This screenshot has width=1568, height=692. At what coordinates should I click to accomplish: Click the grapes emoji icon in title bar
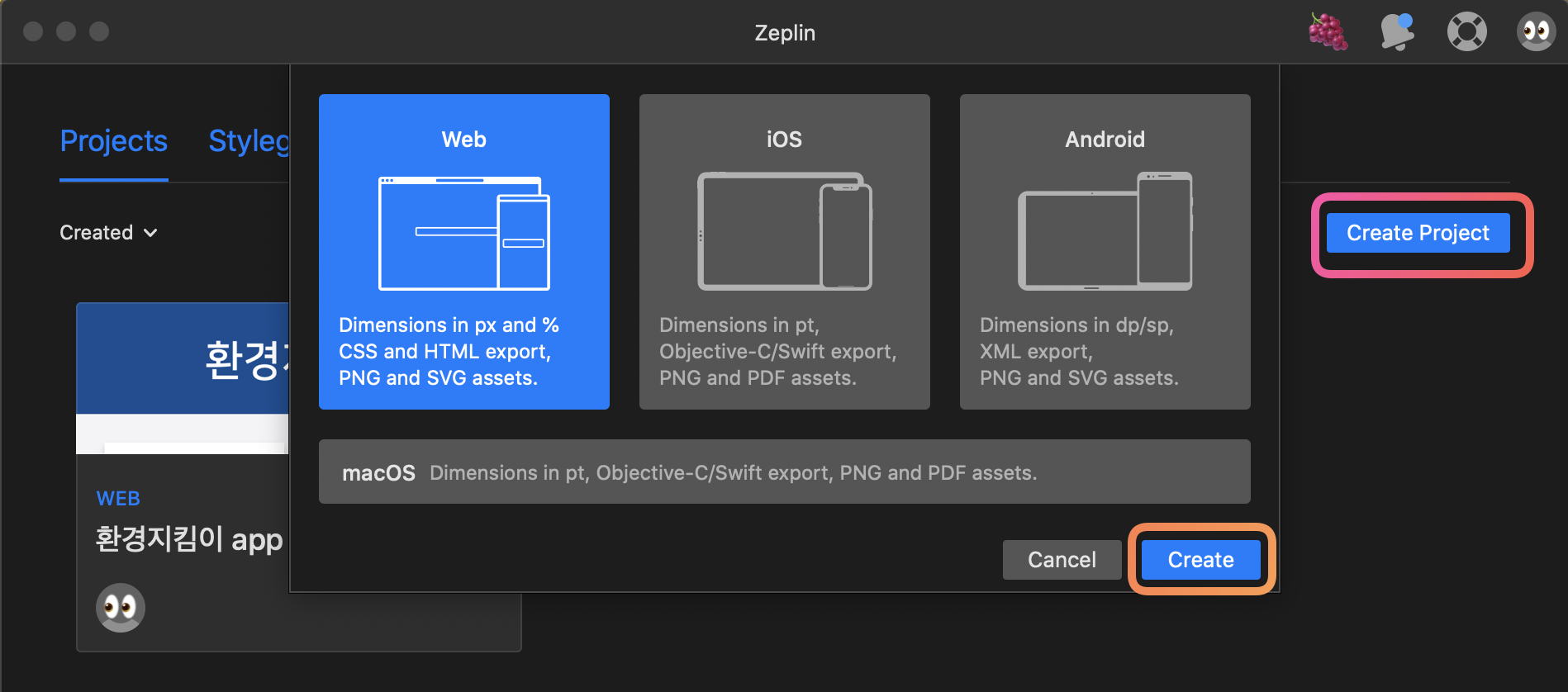[x=1328, y=32]
